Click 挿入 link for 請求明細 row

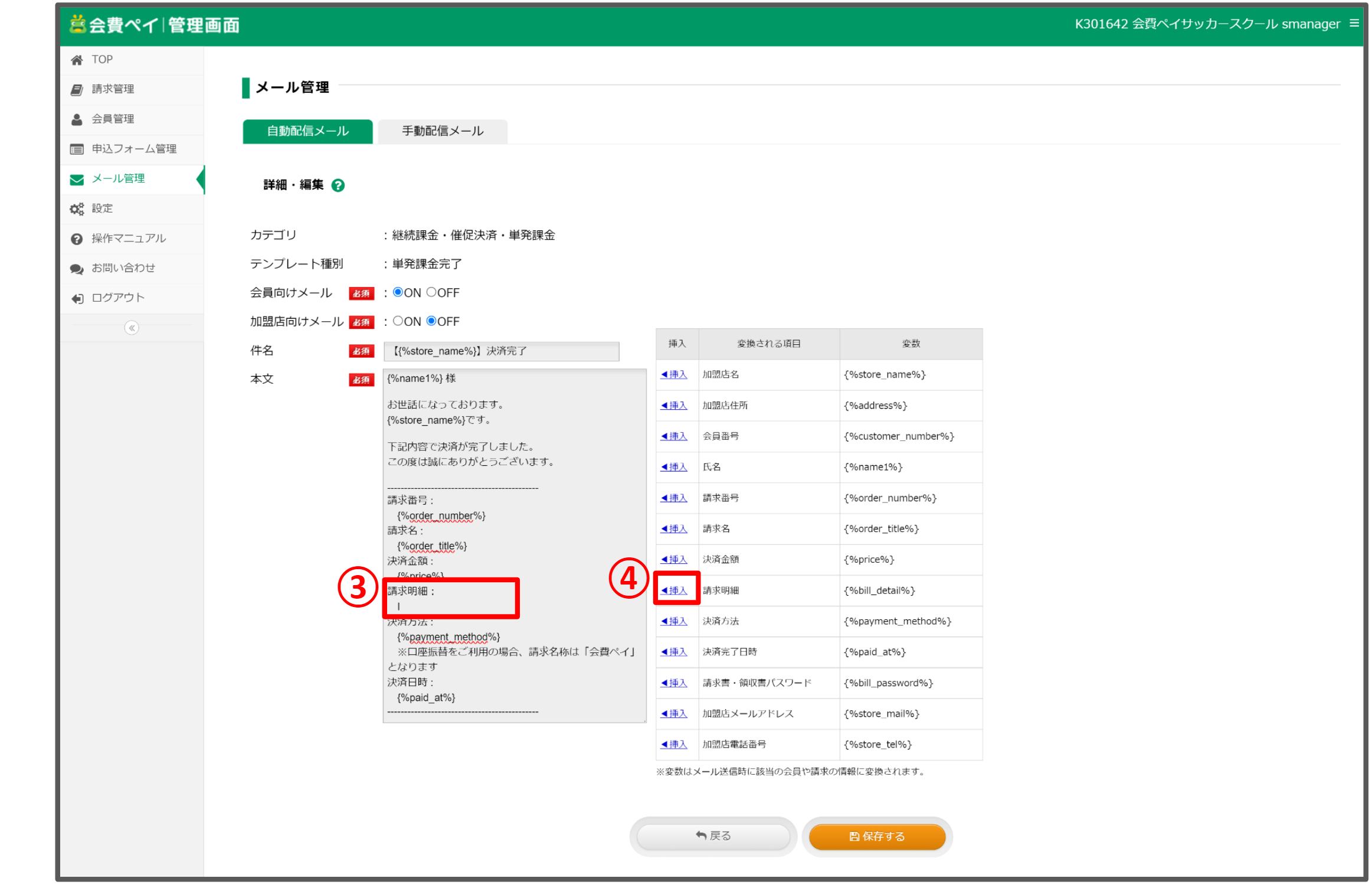pos(674,590)
